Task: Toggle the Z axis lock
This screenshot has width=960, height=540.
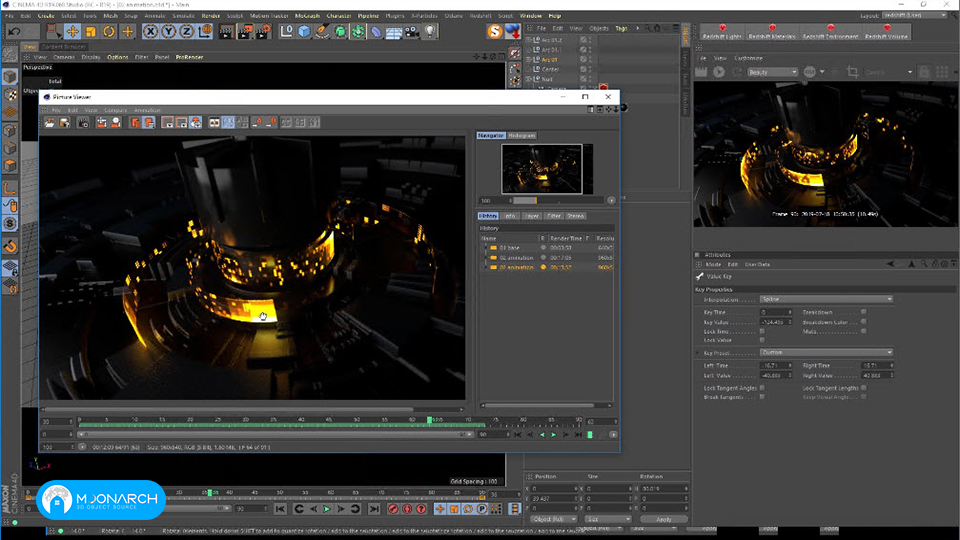Action: point(187,31)
